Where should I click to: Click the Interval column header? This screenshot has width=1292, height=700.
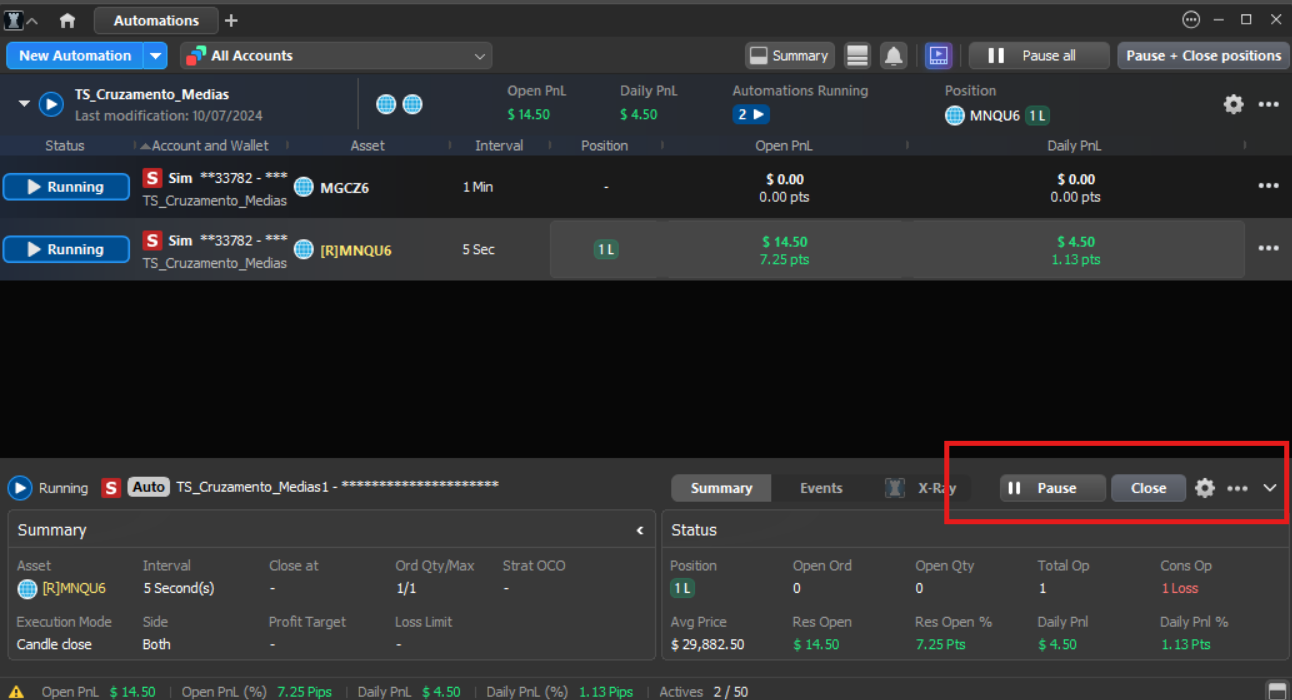pyautogui.click(x=499, y=146)
